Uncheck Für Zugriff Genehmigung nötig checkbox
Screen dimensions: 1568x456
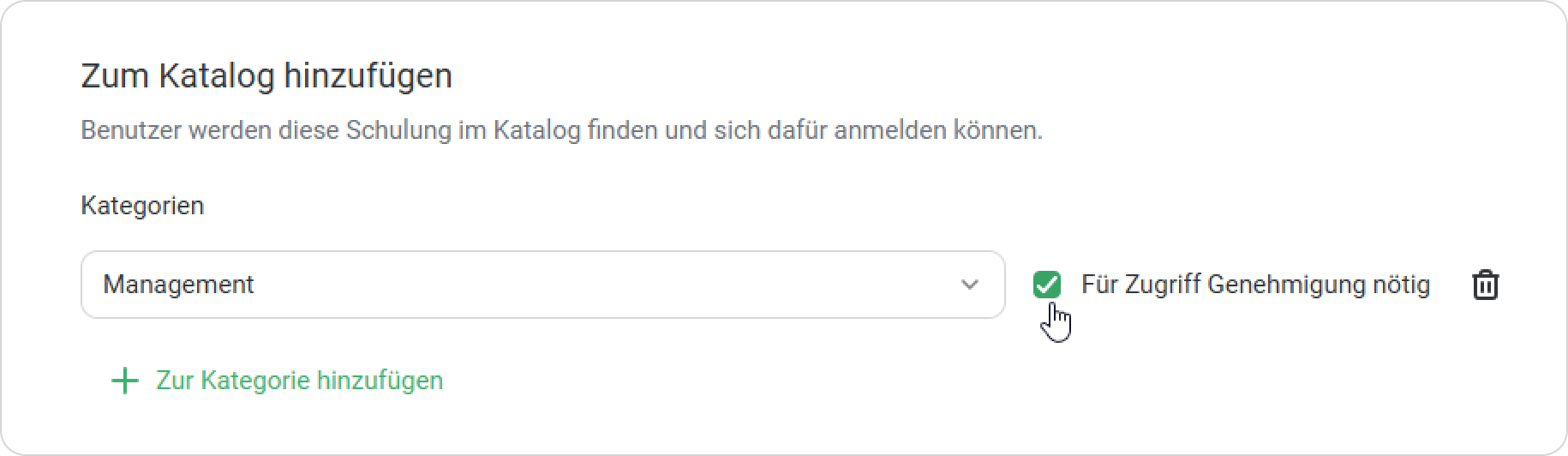[x=1047, y=285]
